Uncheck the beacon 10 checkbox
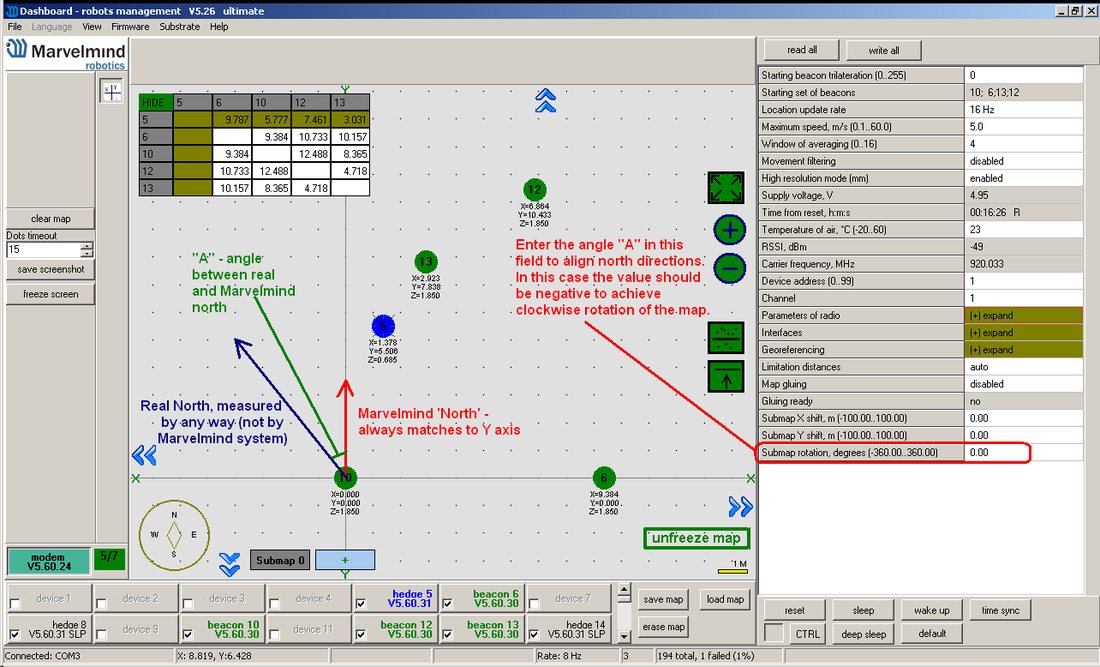Viewport: 1100px width, 667px height. tap(187, 634)
